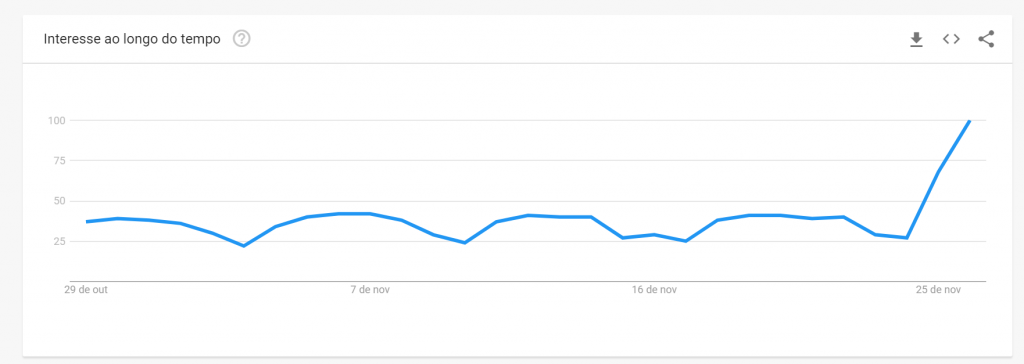Screen dimensions: 1024x364
Task: Click the line point above '7 de nov'
Action: (x=370, y=214)
